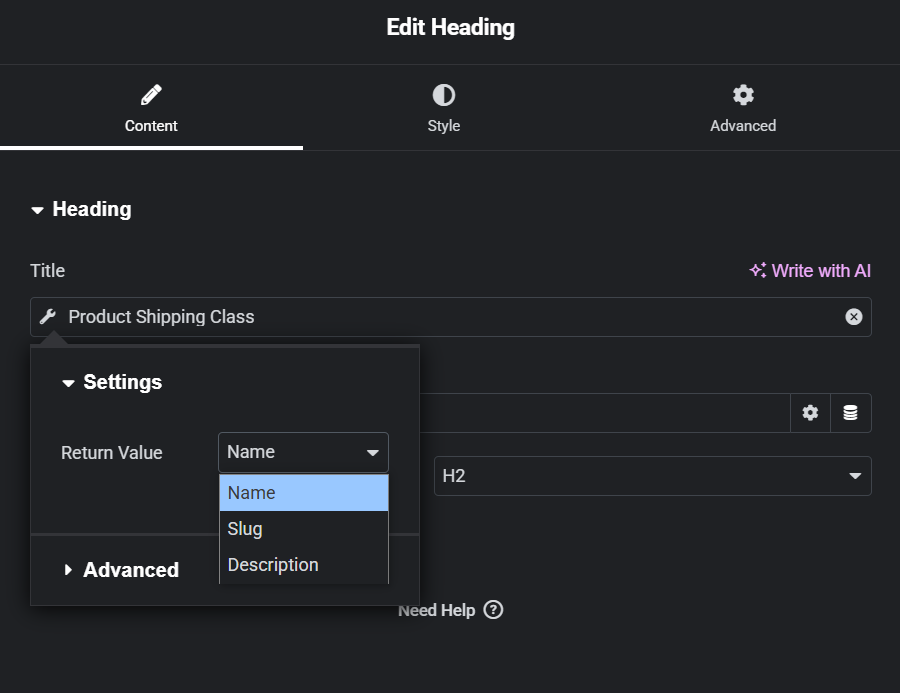Click the Need Help link

[x=451, y=610]
